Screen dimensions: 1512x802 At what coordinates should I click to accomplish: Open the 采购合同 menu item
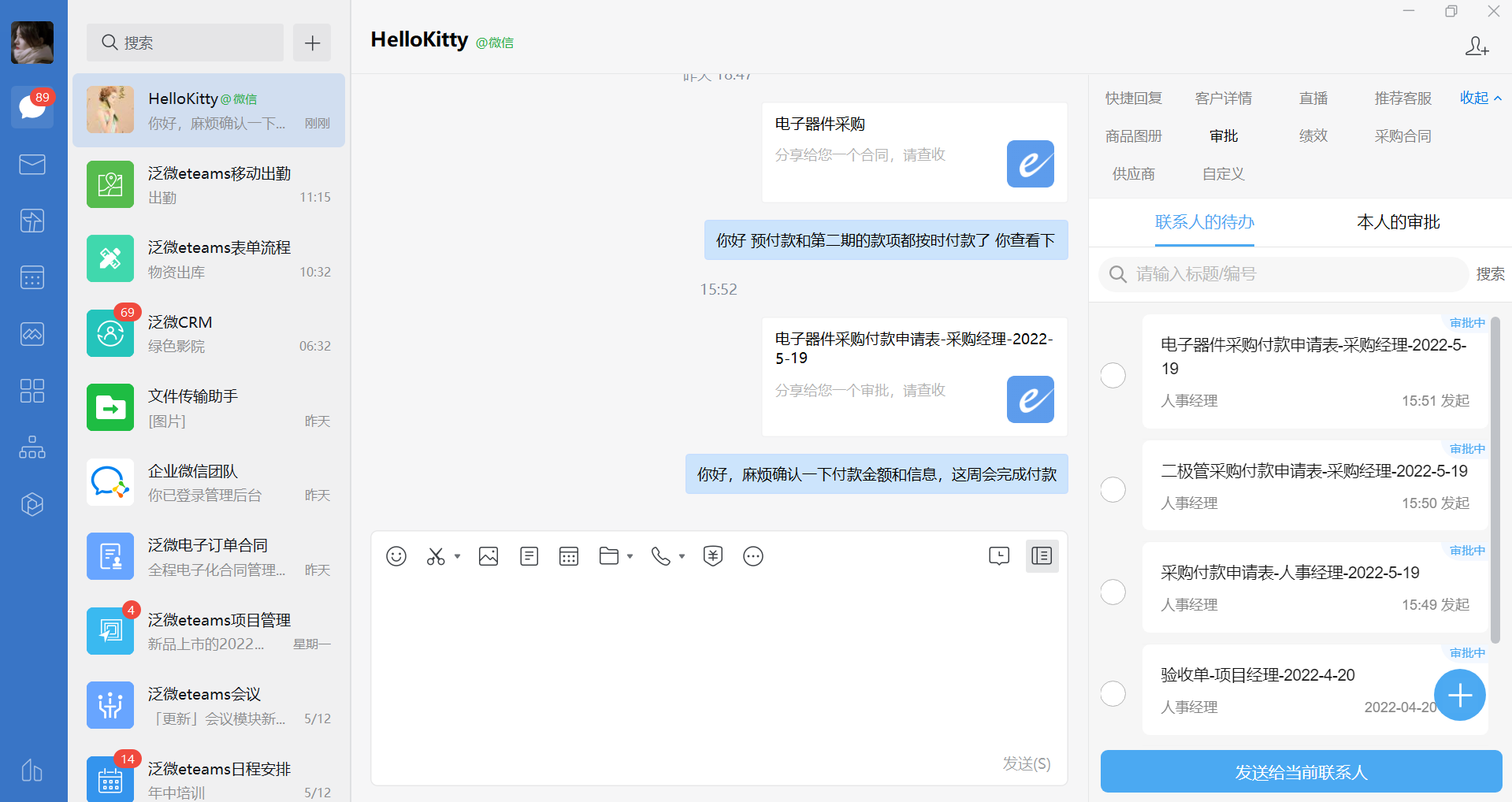coord(1403,136)
